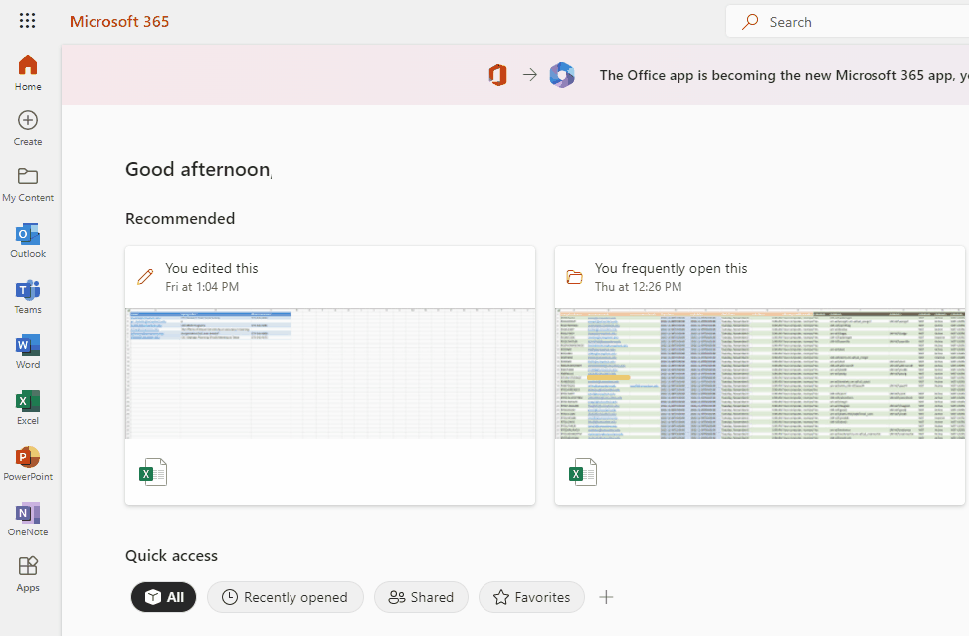Click the Excel file icon on frequently opened card
Viewport: 969px width, 636px height.
582,472
